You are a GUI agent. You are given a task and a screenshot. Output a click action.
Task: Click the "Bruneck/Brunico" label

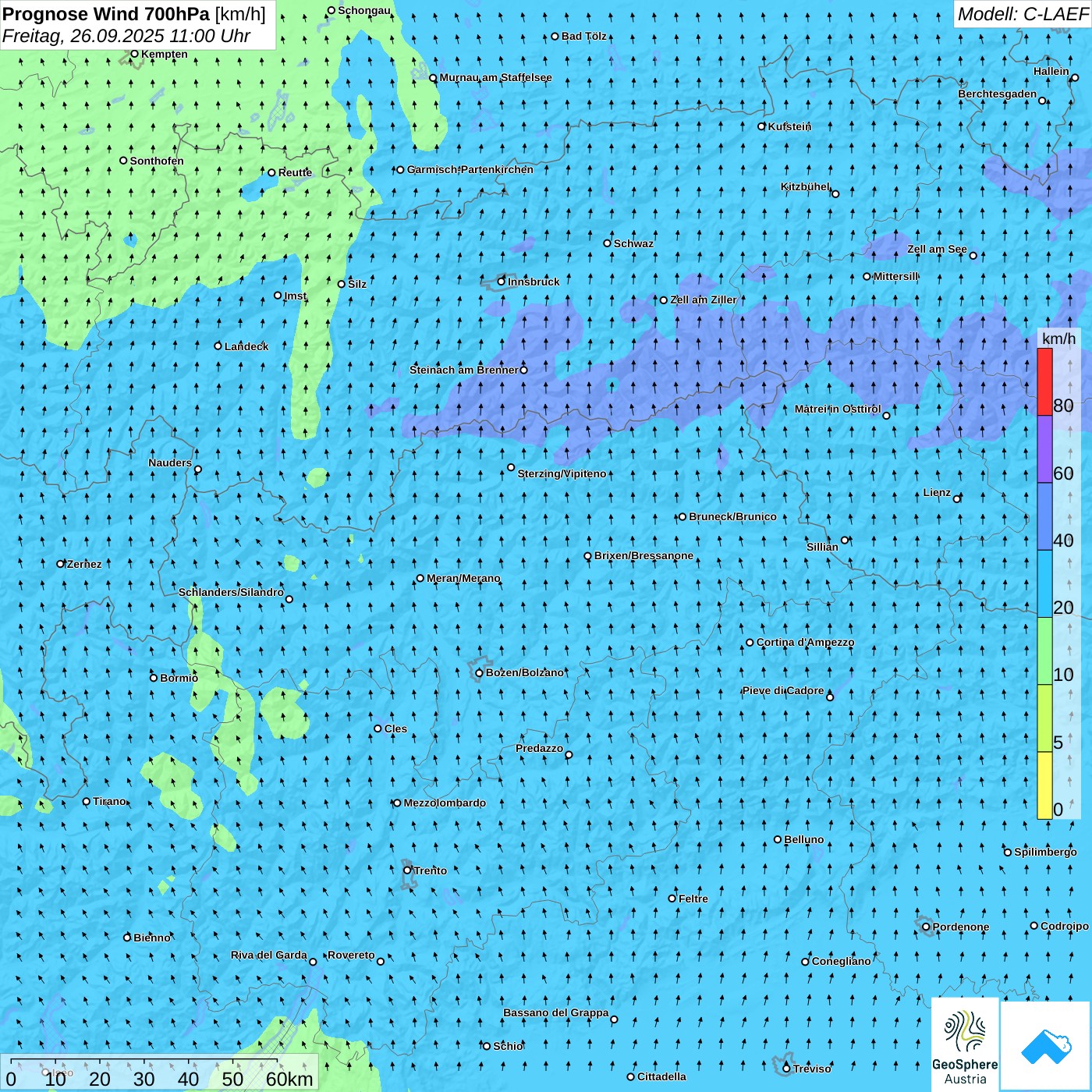[732, 516]
